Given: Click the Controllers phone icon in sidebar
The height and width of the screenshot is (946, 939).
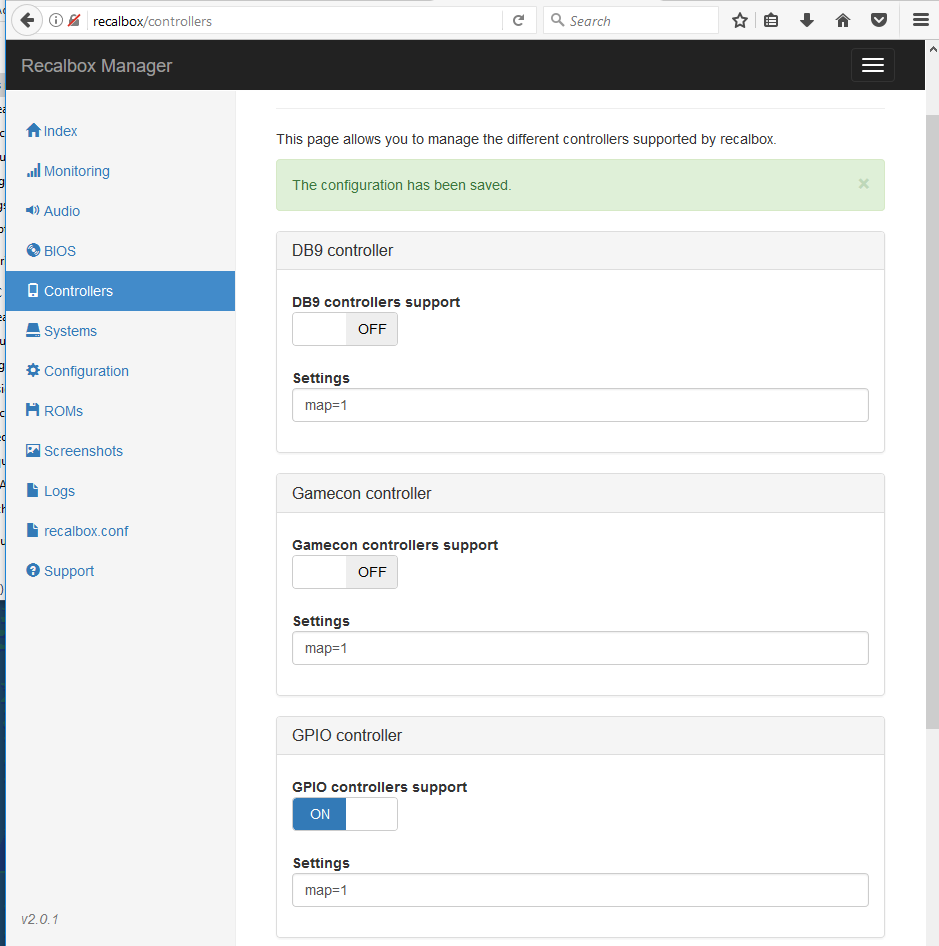Looking at the screenshot, I should [x=33, y=290].
